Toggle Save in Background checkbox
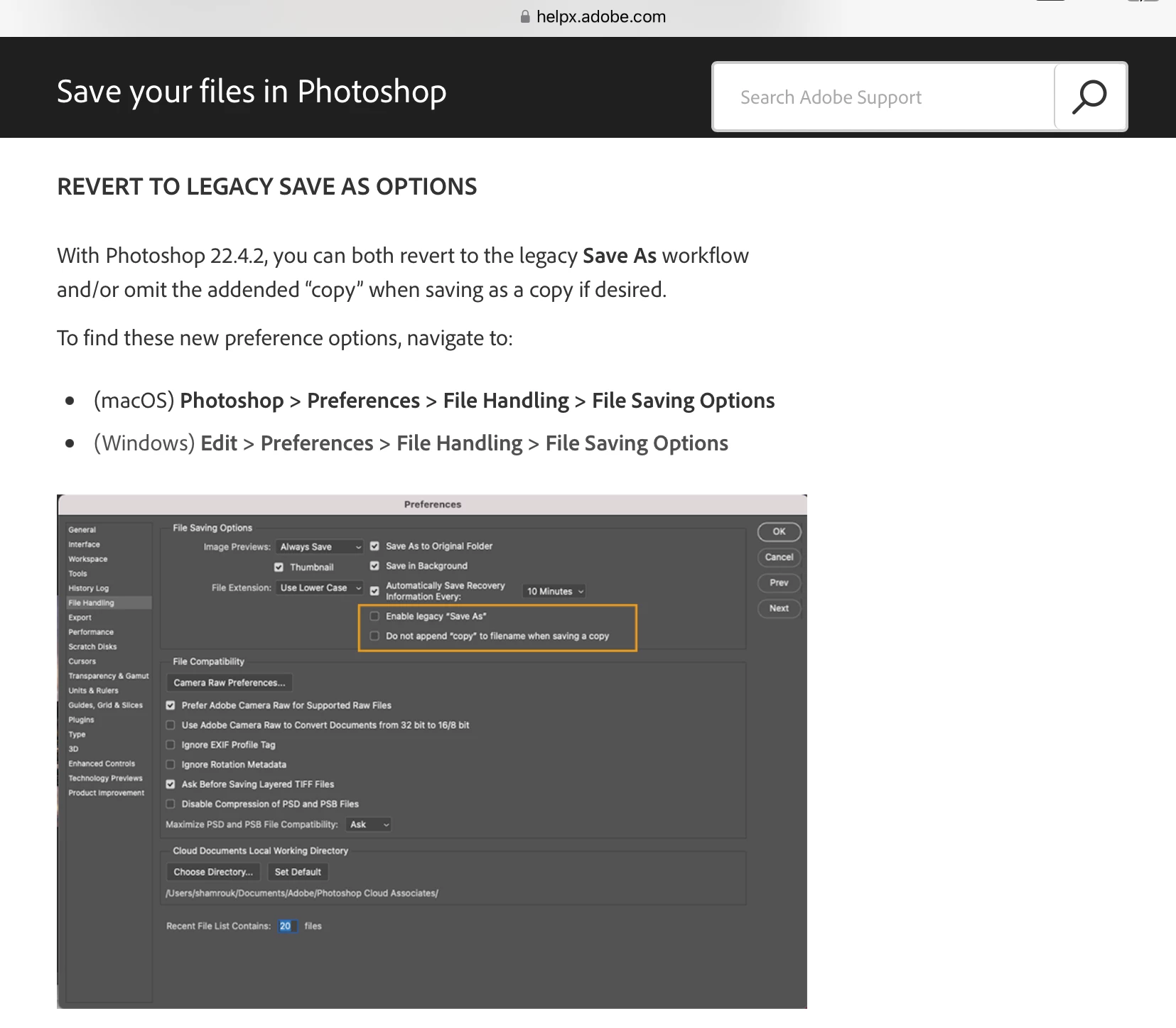This screenshot has height=1028, width=1176. (x=374, y=566)
